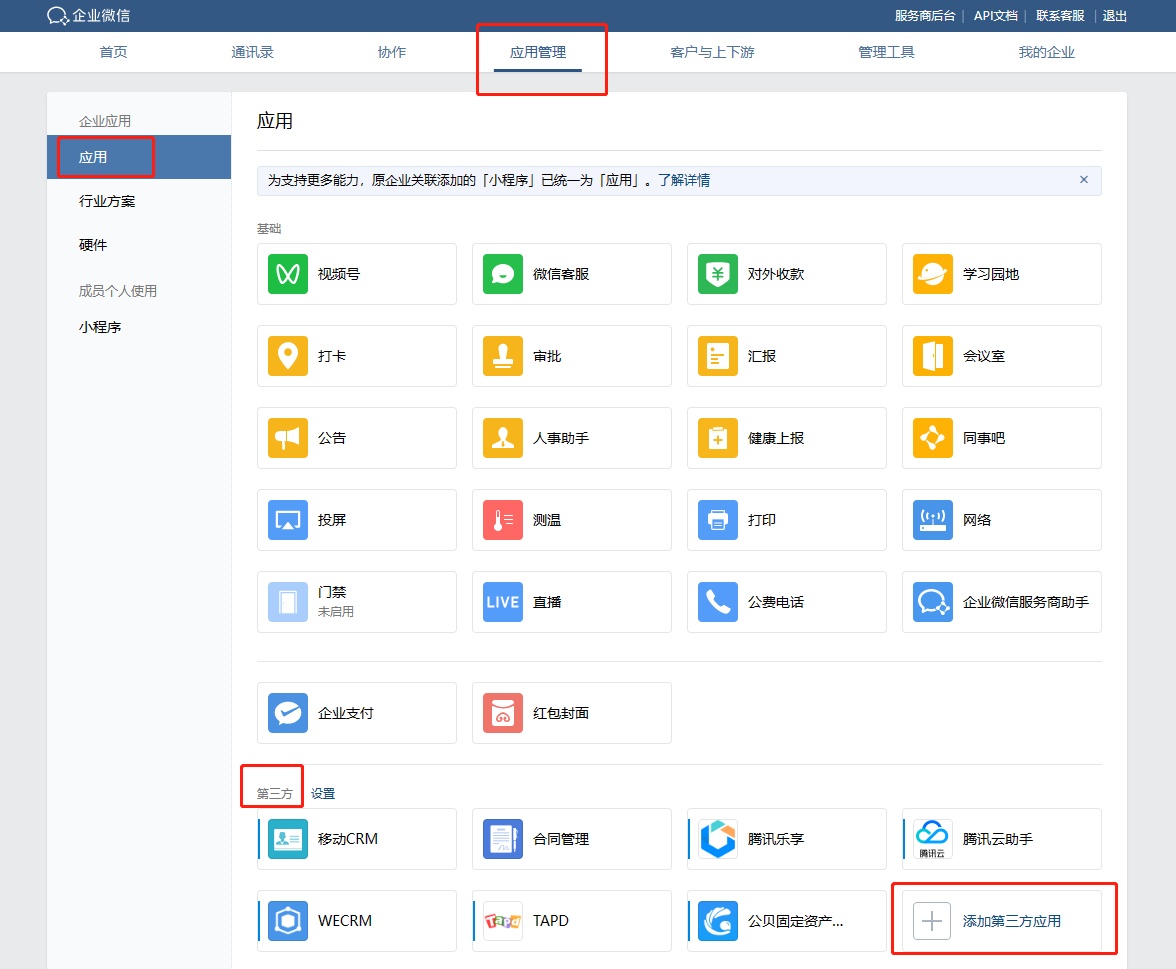Open the 企业微信服务商助手 icon
1176x969 pixels.
pos(932,602)
